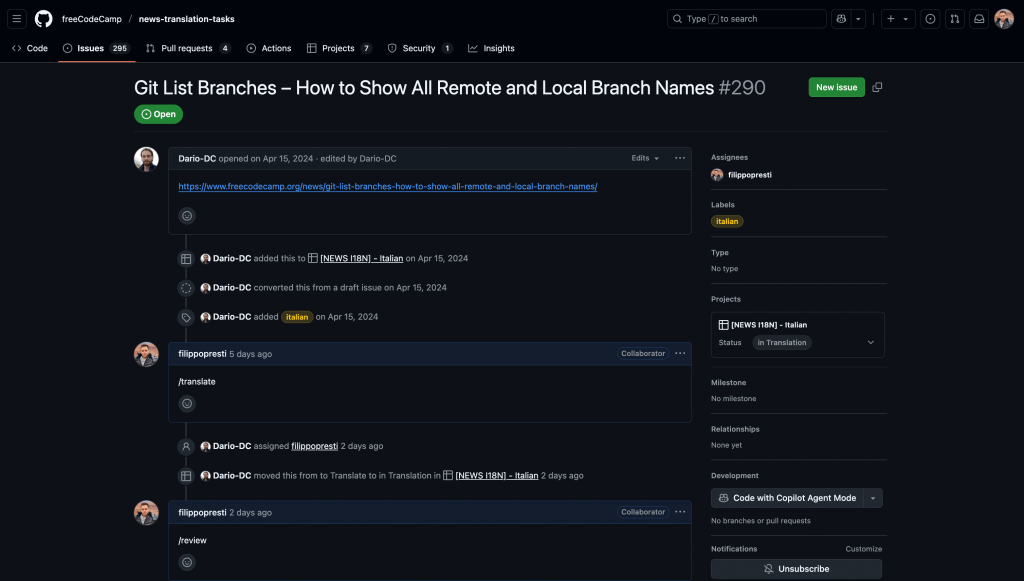Open global issues icon in header

[931, 19]
